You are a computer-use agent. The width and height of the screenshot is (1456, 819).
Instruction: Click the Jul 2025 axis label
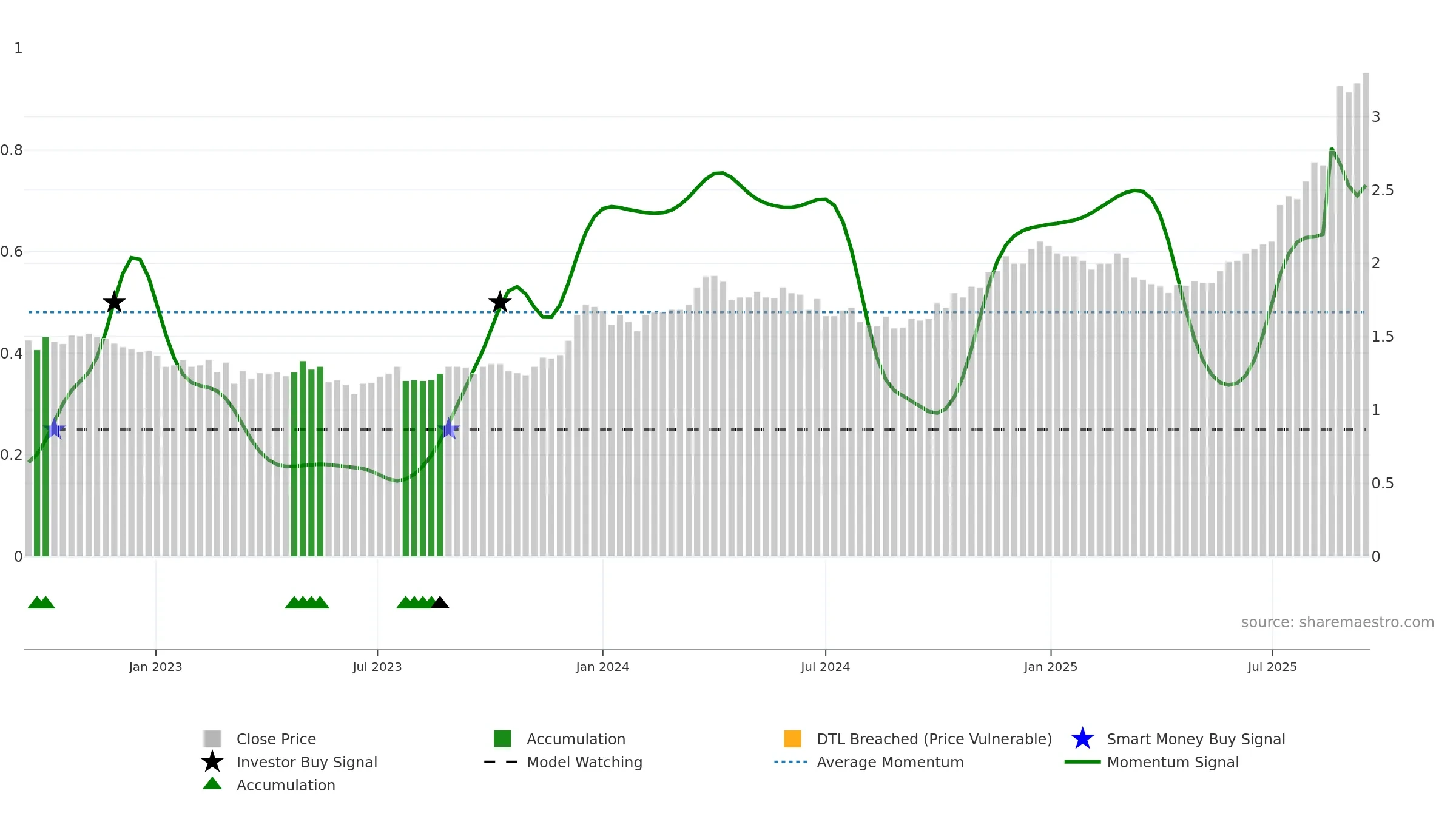click(1272, 667)
